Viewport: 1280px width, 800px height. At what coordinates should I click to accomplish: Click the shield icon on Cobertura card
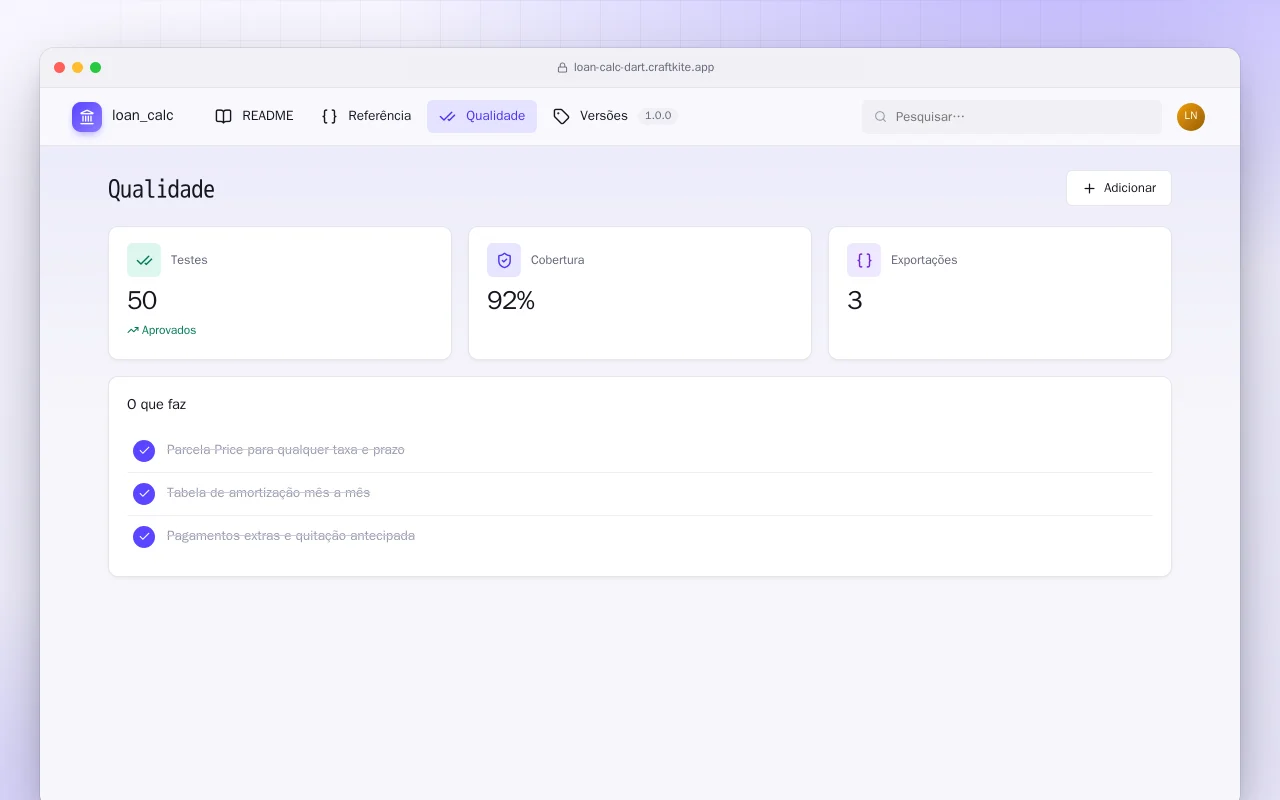click(x=504, y=260)
